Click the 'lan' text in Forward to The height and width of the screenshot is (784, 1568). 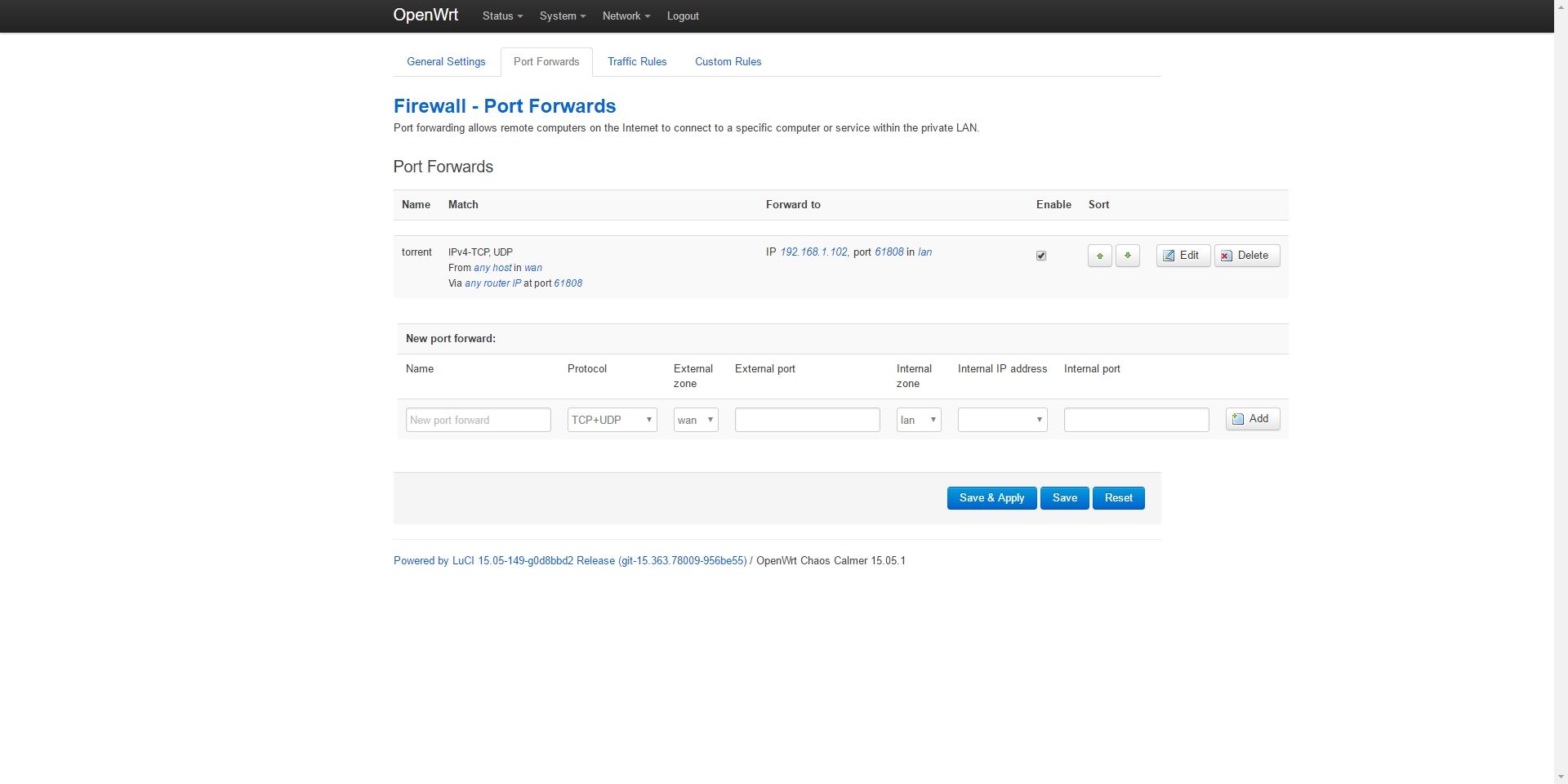click(x=924, y=252)
